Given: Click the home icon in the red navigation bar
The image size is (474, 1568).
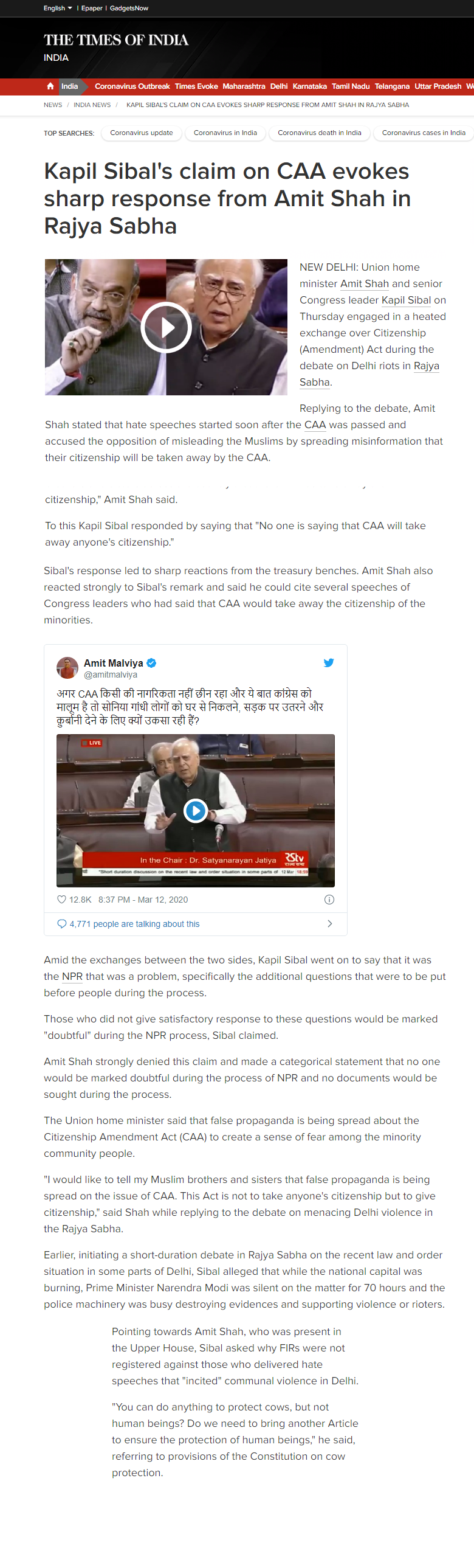Looking at the screenshot, I should tap(50, 86).
